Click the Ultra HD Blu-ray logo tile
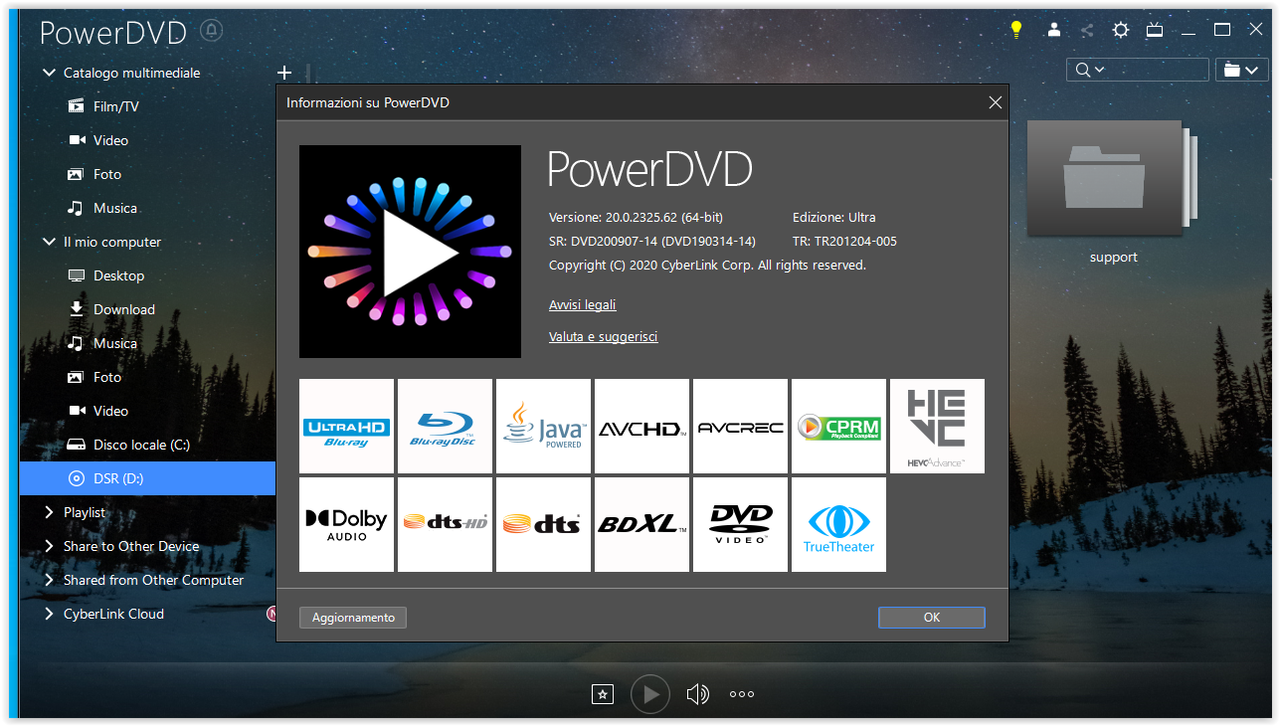 [x=346, y=426]
